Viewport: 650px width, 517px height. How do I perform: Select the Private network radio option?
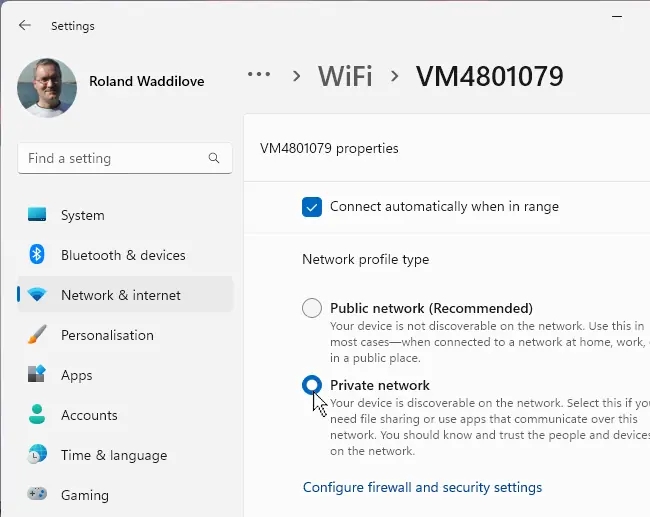(312, 385)
